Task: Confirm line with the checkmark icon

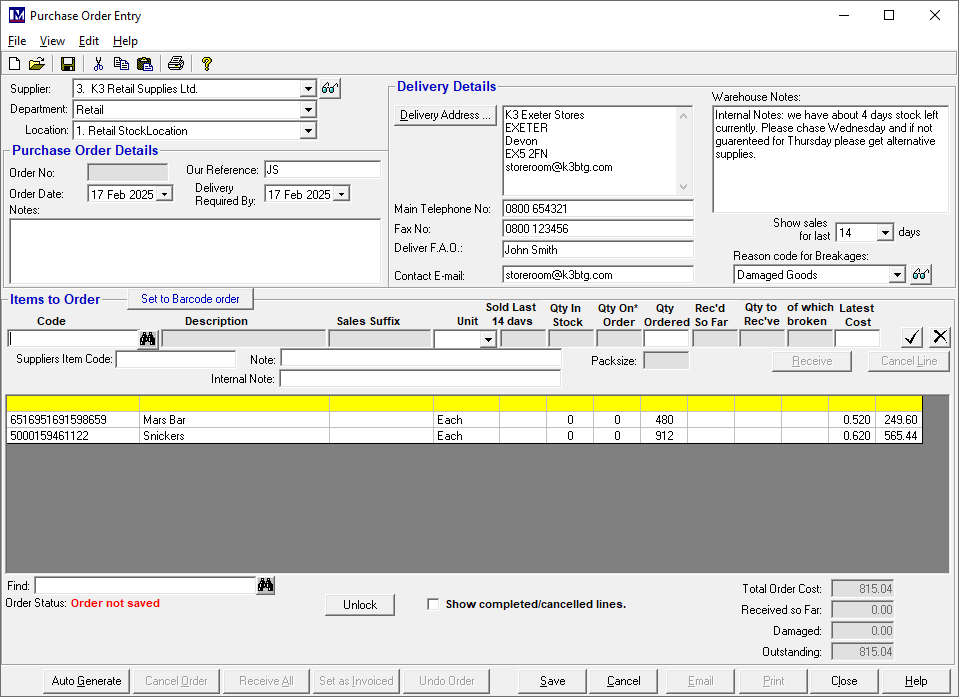Action: coord(912,337)
